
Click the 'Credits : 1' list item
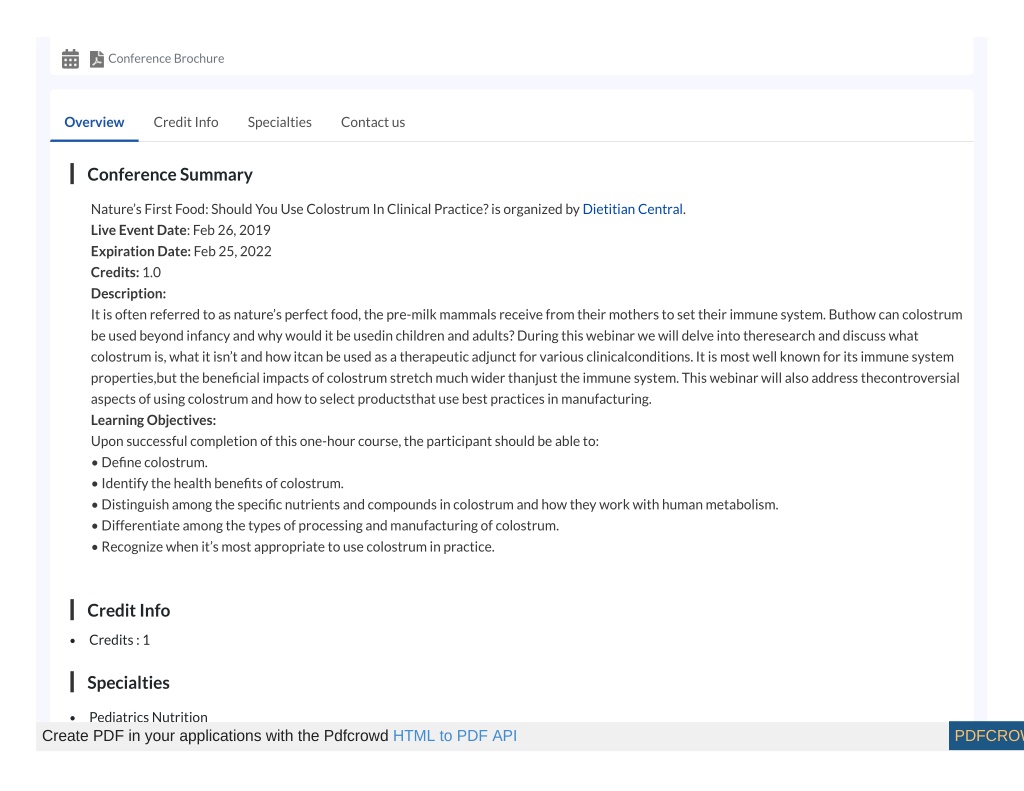click(x=120, y=640)
